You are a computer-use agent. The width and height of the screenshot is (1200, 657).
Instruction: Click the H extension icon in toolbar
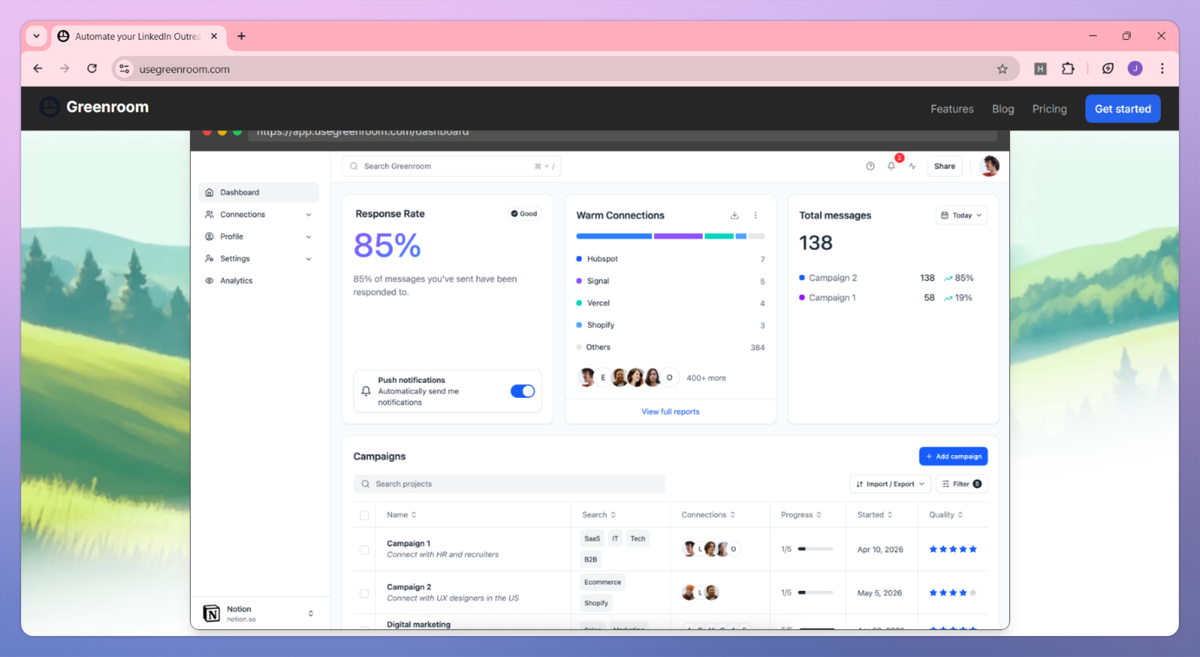click(x=1040, y=69)
